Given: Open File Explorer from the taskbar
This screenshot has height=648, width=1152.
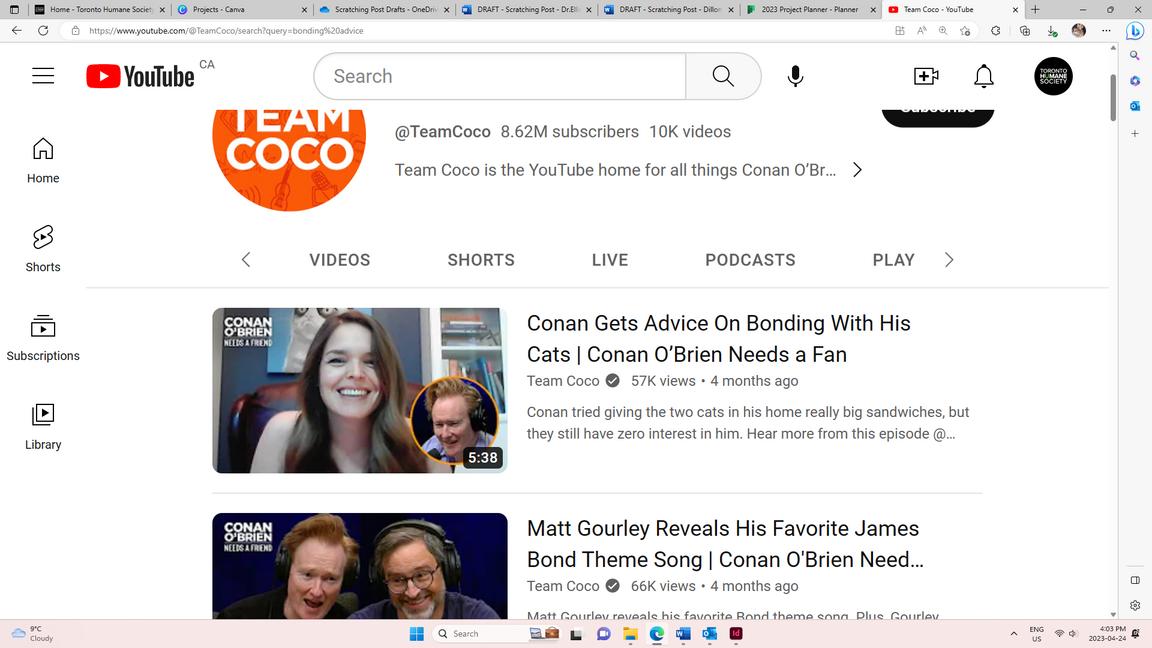Looking at the screenshot, I should (x=630, y=633).
